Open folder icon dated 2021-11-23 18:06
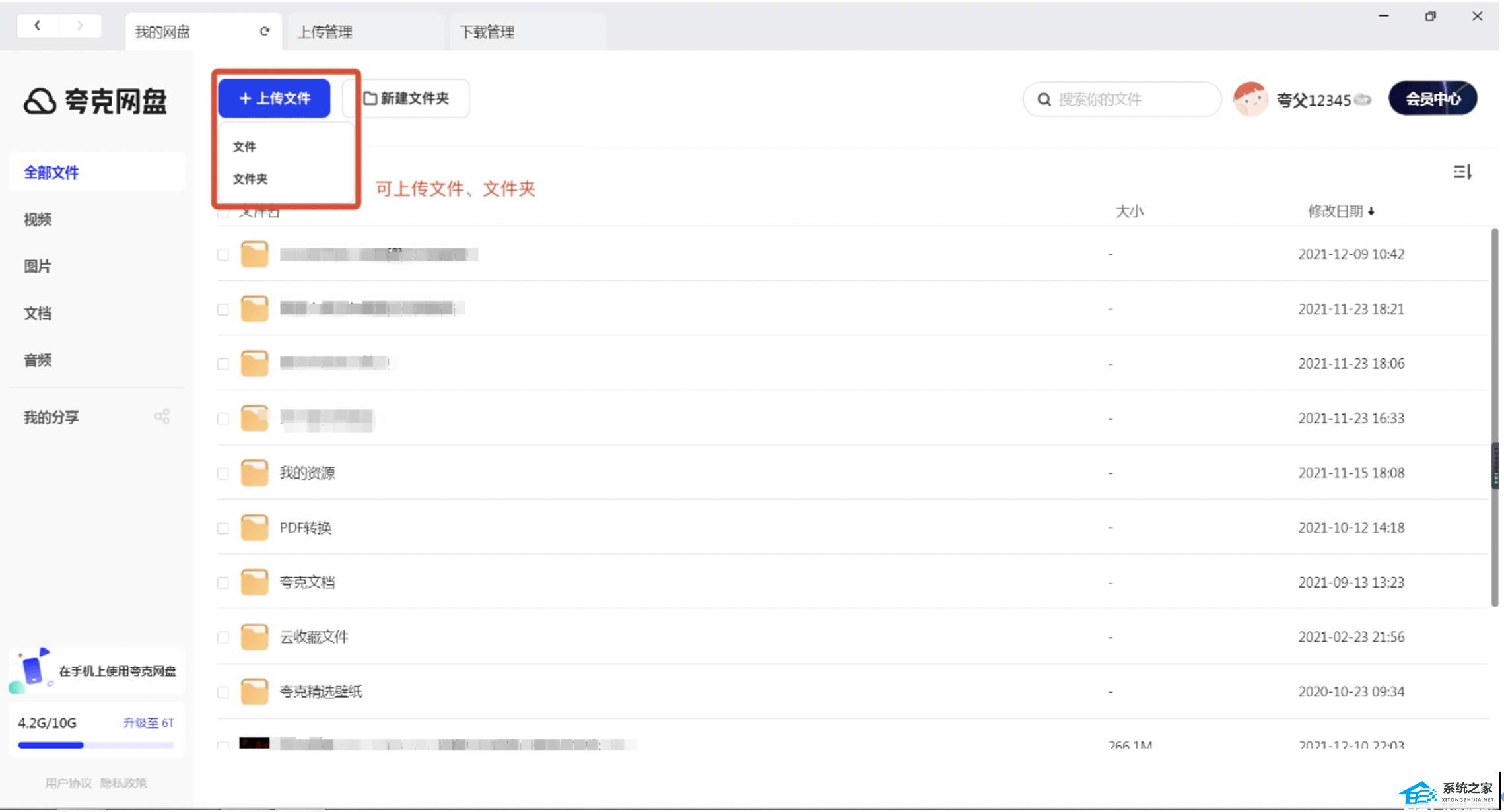 (254, 364)
